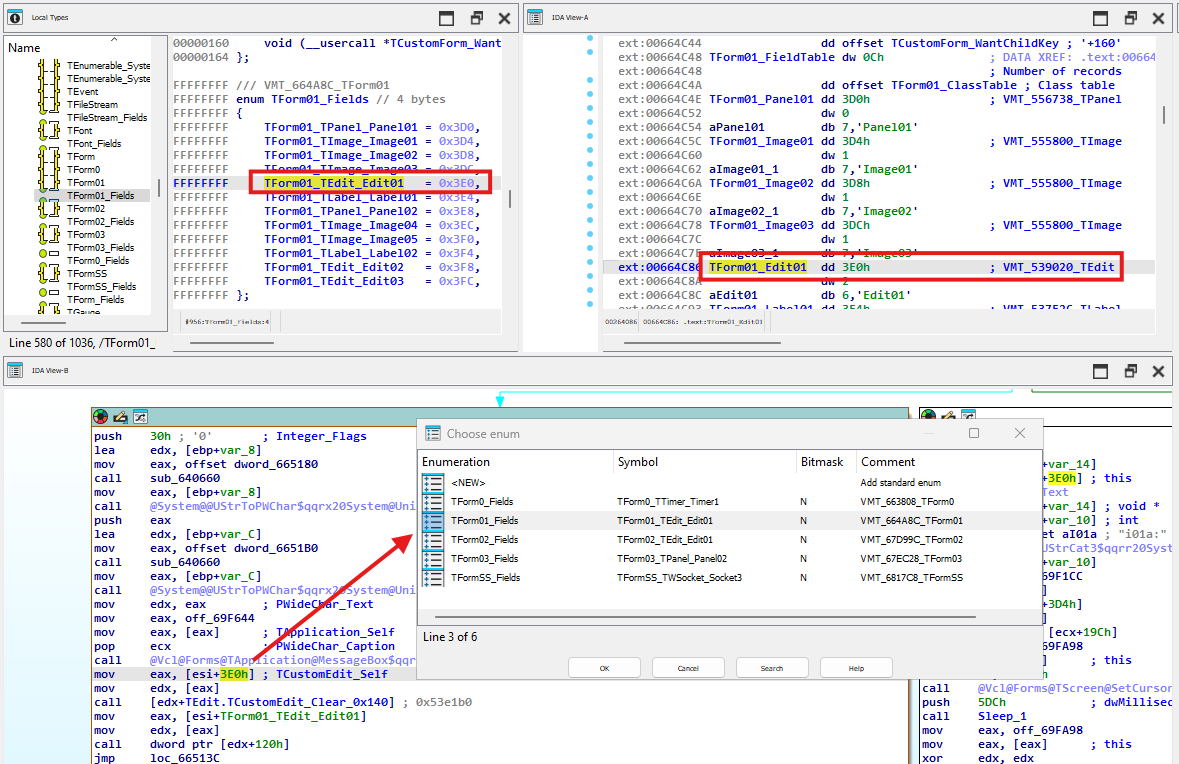
Task: Sort by Enumeration column header
Action: pos(516,462)
